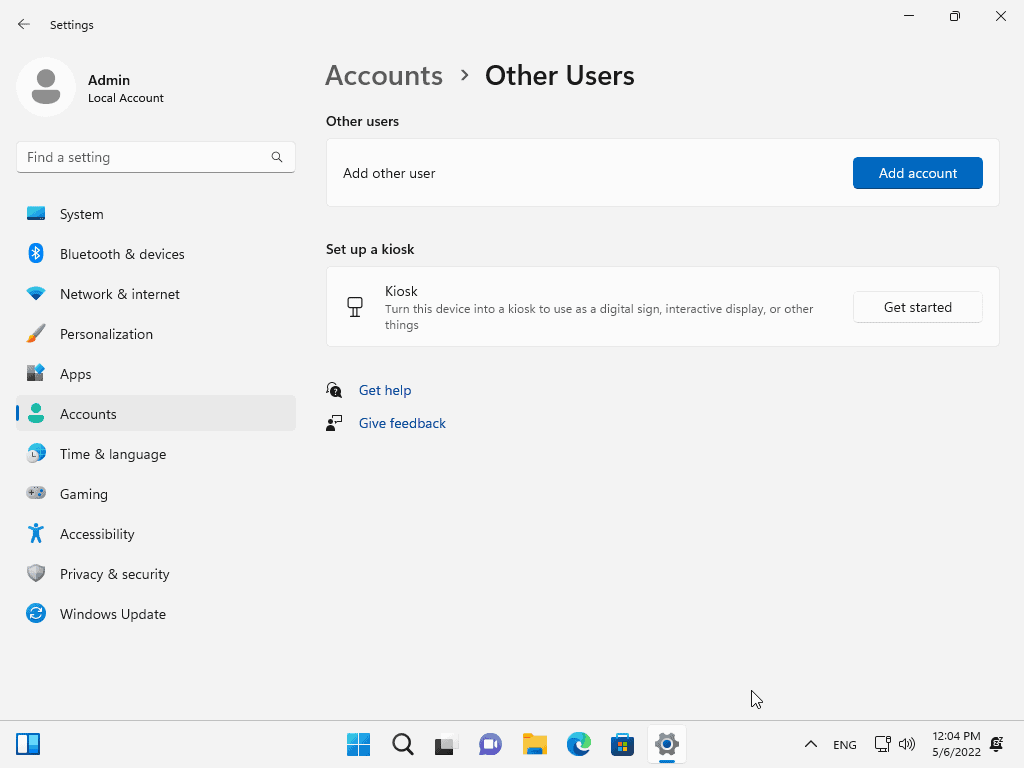Click the Accessibility person icon
This screenshot has height=768, width=1024.
pos(36,533)
